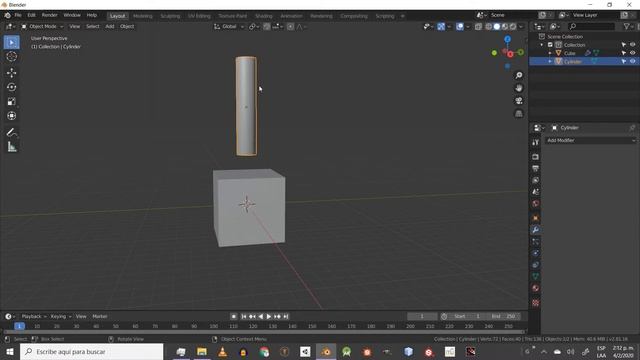The image size is (640, 360).
Task: Toggle viewport overlays
Action: pos(460,27)
